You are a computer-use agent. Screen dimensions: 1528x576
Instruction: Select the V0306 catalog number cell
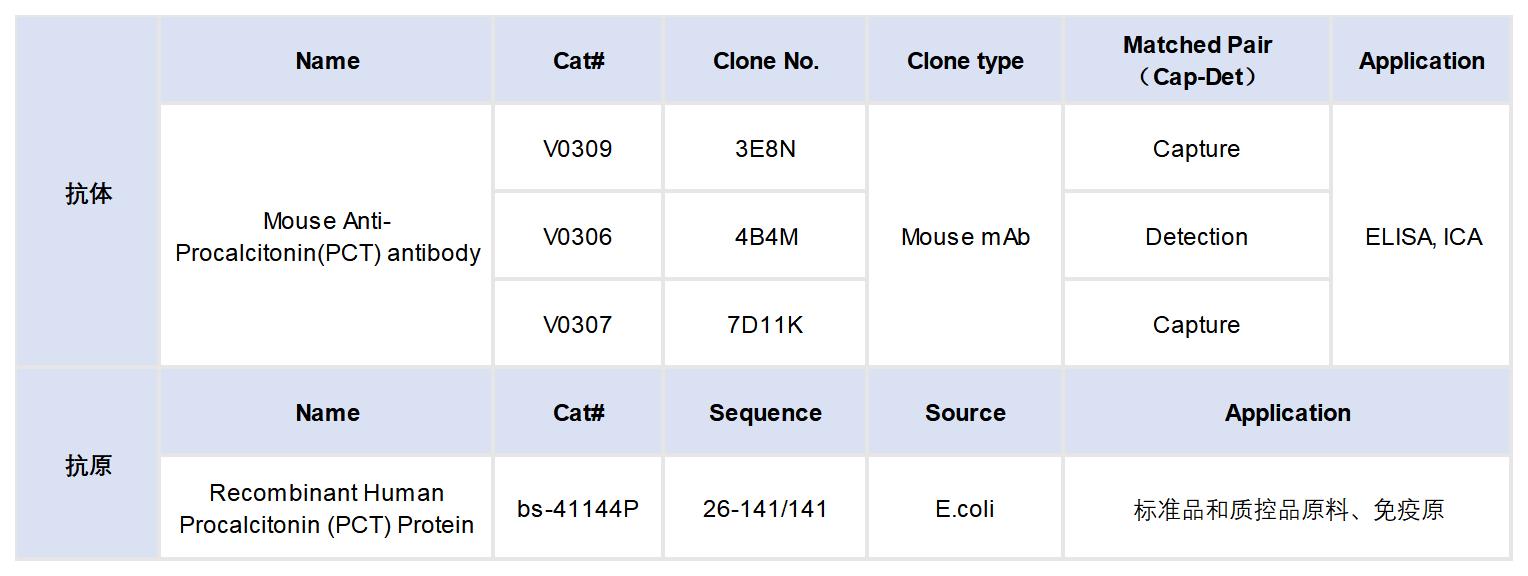click(x=577, y=237)
